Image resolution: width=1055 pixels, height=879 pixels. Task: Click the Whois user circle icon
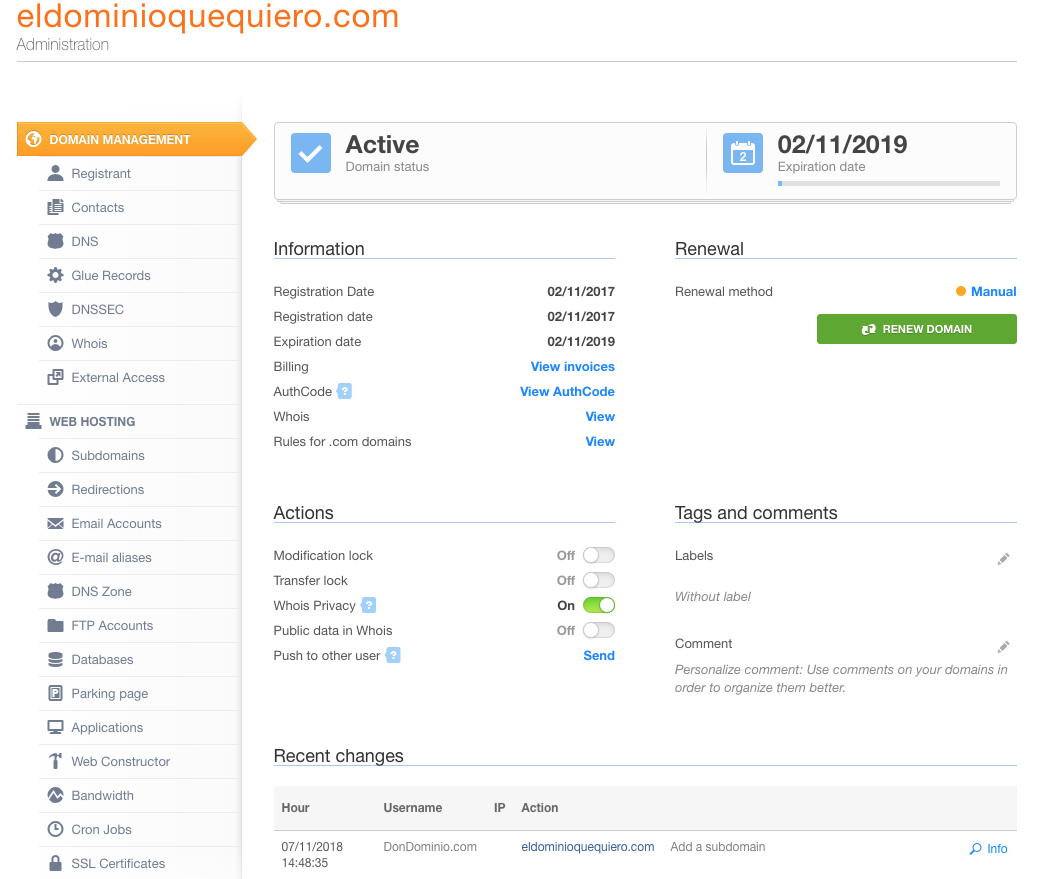pos(55,343)
